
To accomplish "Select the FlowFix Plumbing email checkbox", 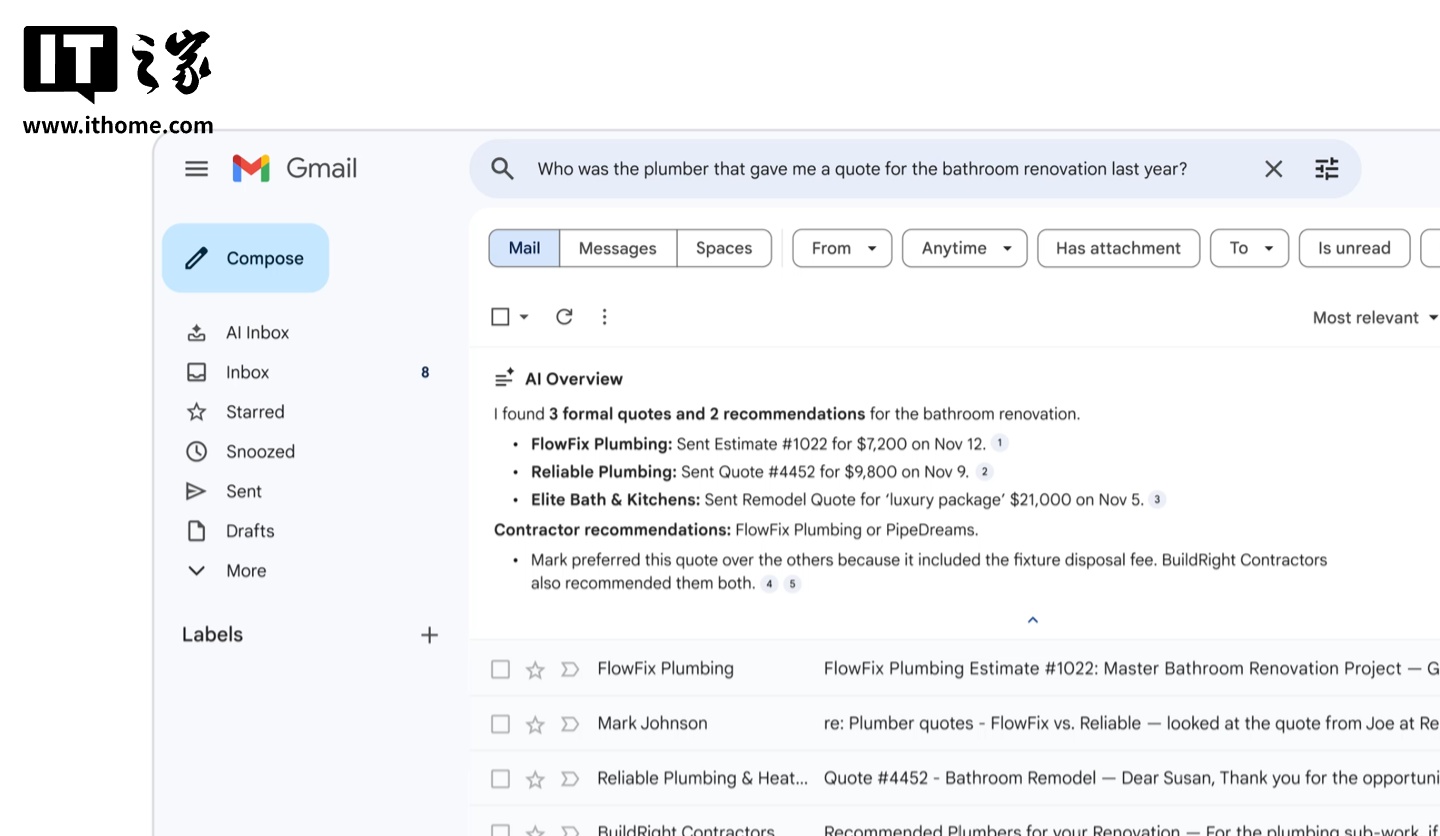I will (x=500, y=668).
